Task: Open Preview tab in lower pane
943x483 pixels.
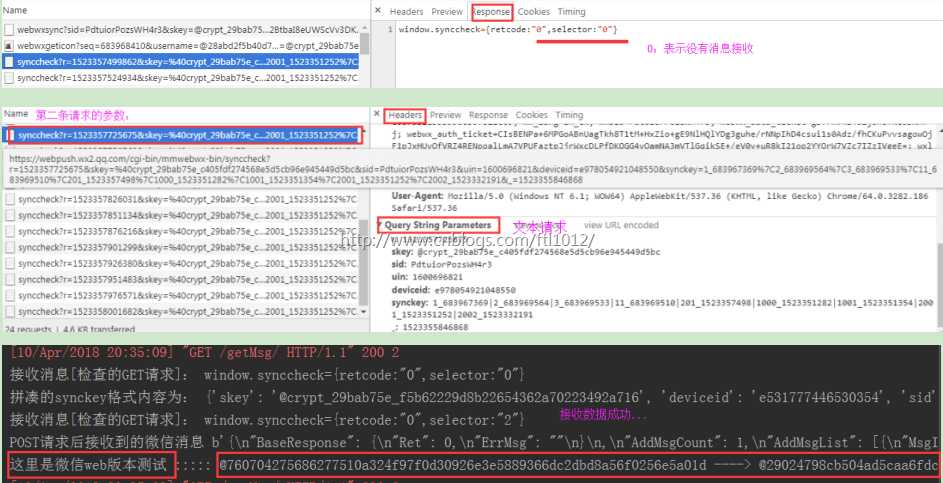Action: pos(446,115)
